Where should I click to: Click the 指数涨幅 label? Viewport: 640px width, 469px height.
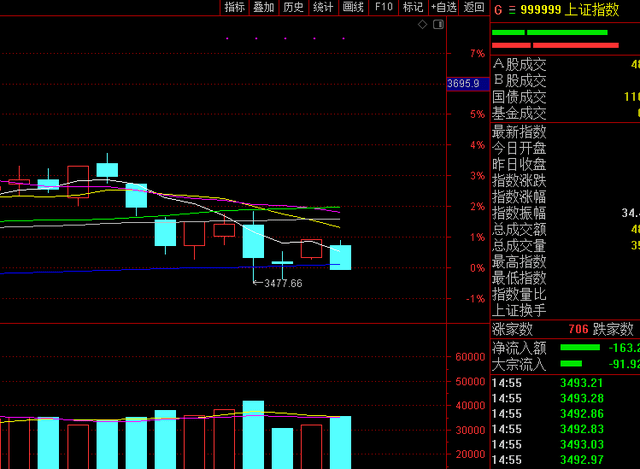click(519, 197)
